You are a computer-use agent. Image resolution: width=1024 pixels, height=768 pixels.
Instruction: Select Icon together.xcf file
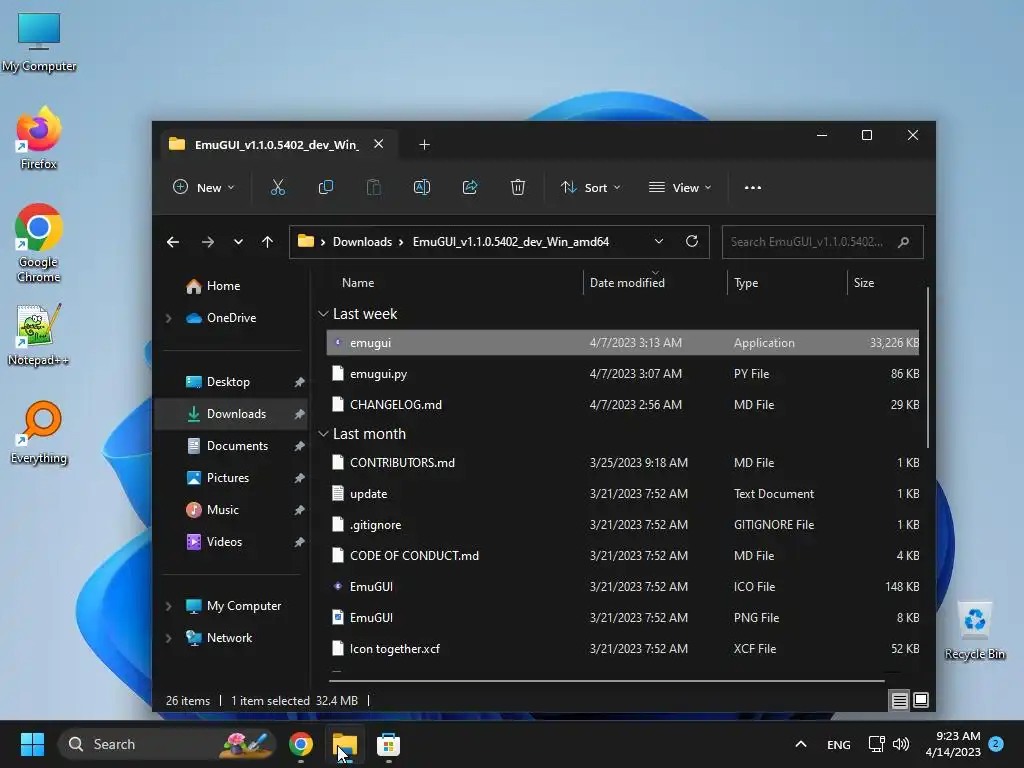pyautogui.click(x=622, y=649)
